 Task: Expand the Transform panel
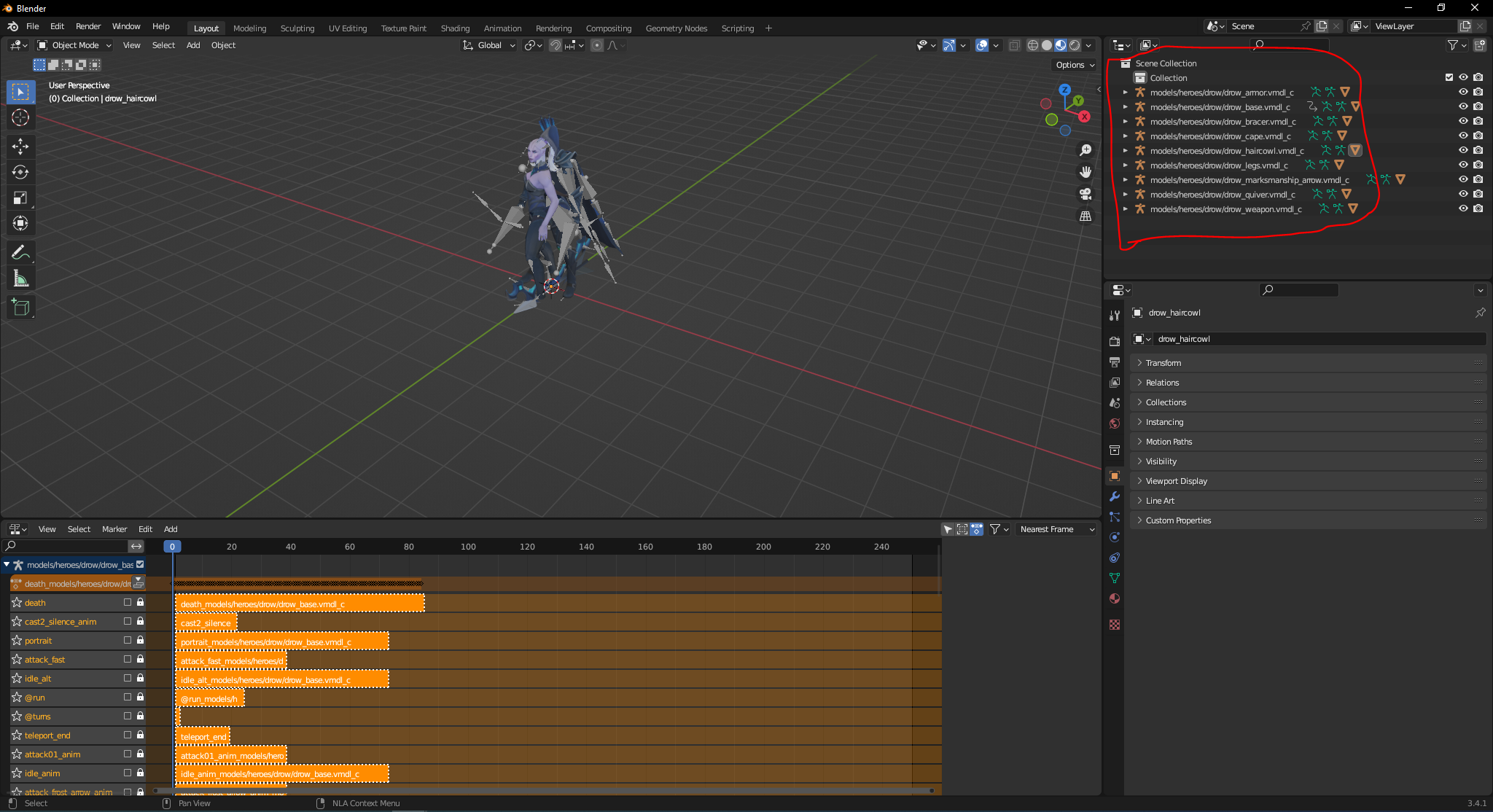1163,363
